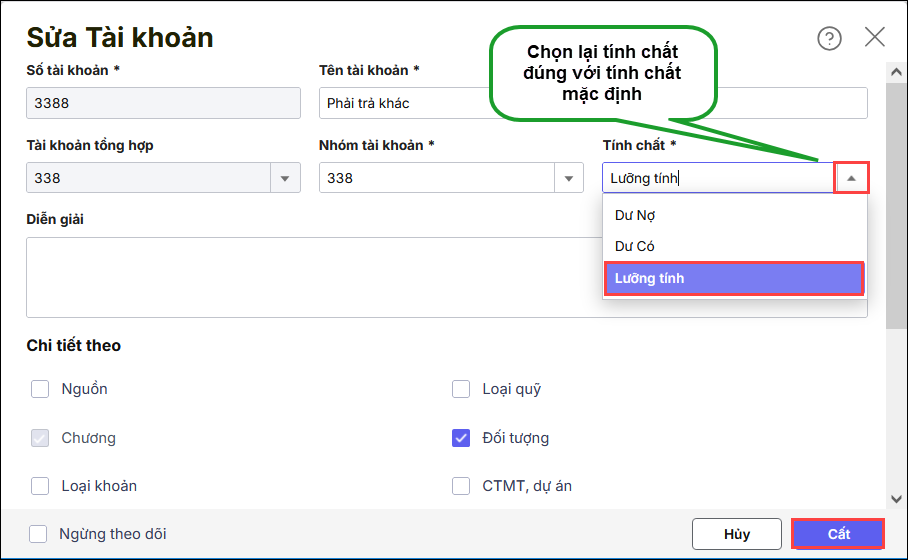Collapse the Tính chất dropdown arrow
The height and width of the screenshot is (560, 908).
click(851, 178)
